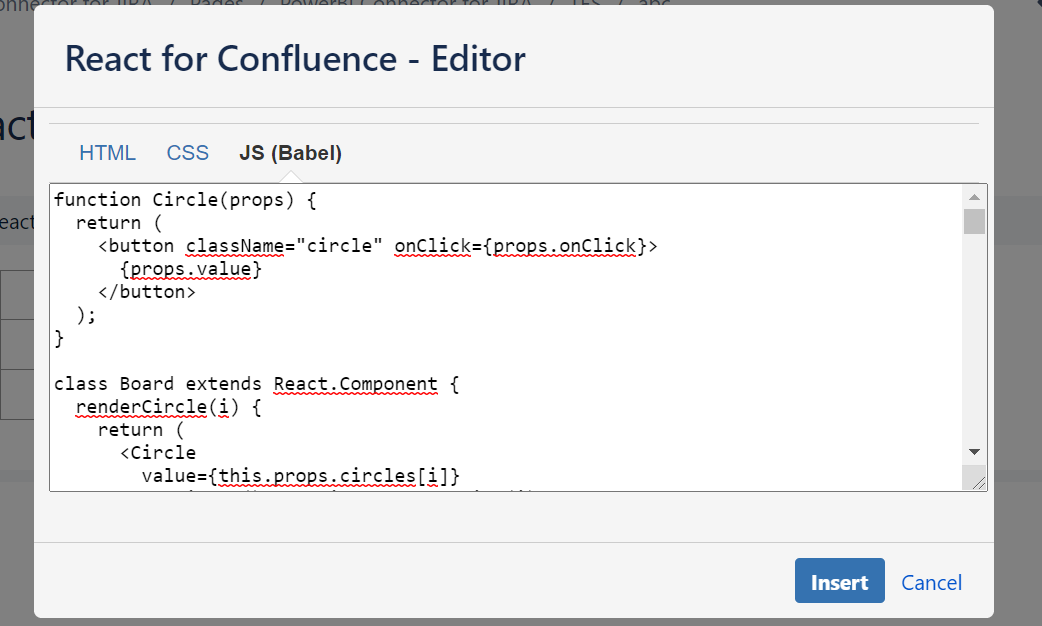Click the code editor scrollbar up arrow

point(974,197)
